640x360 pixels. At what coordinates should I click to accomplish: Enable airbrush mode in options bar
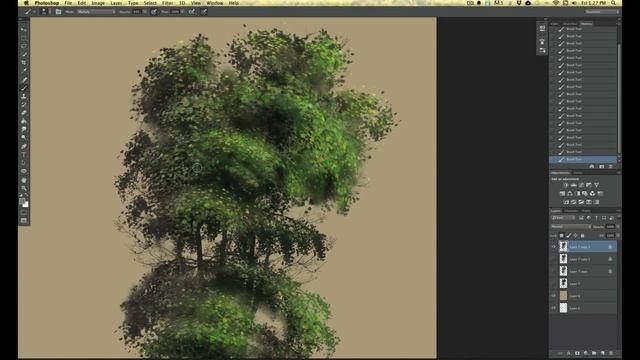point(192,12)
